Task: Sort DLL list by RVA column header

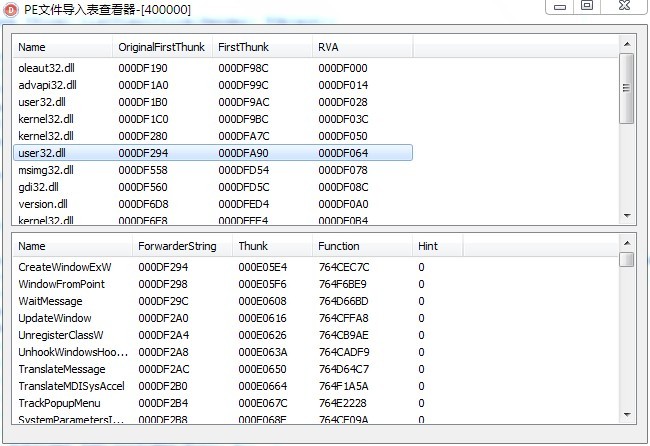Action: tap(362, 47)
